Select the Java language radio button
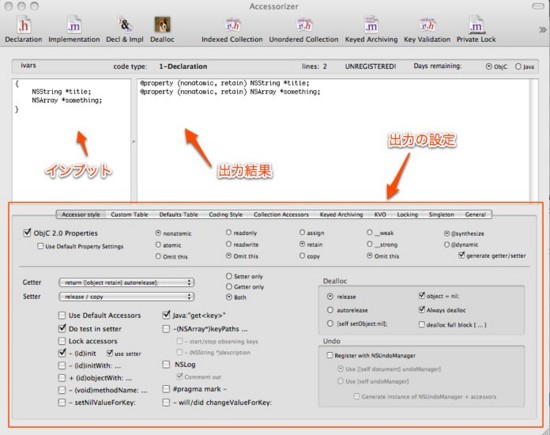550x435 pixels. coord(518,66)
